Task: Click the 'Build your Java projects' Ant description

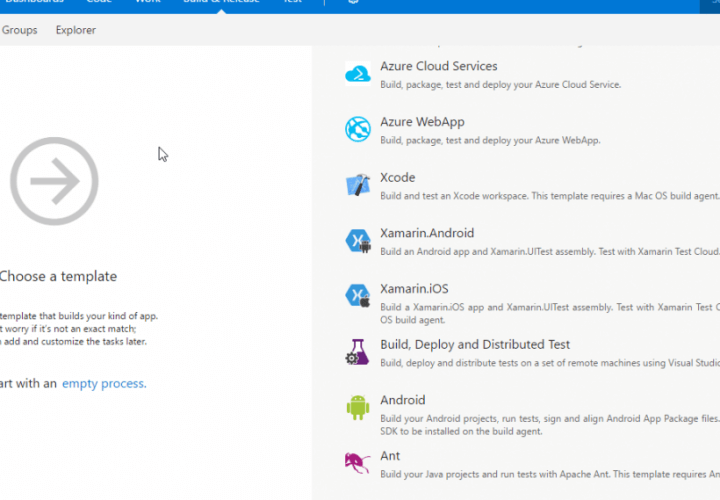Action: pyautogui.click(x=550, y=474)
